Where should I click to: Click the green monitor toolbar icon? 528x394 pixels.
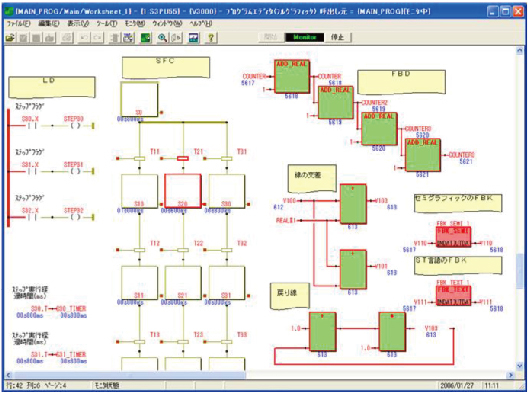(x=146, y=37)
